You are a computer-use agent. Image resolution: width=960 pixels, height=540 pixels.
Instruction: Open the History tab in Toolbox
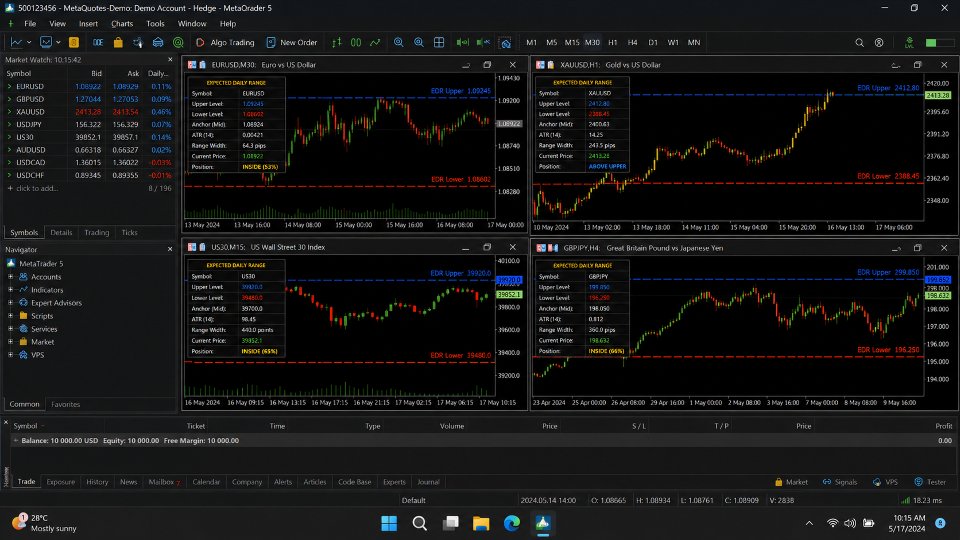point(97,482)
